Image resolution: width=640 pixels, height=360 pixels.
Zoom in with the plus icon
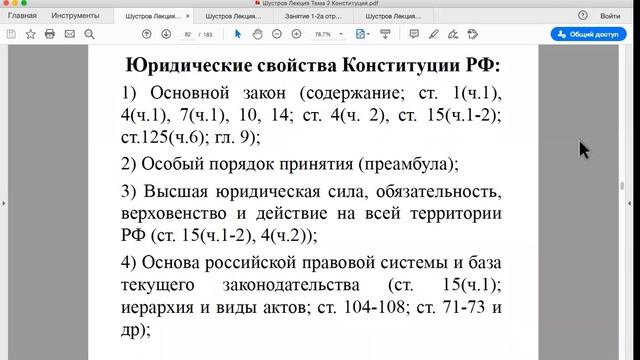point(297,34)
